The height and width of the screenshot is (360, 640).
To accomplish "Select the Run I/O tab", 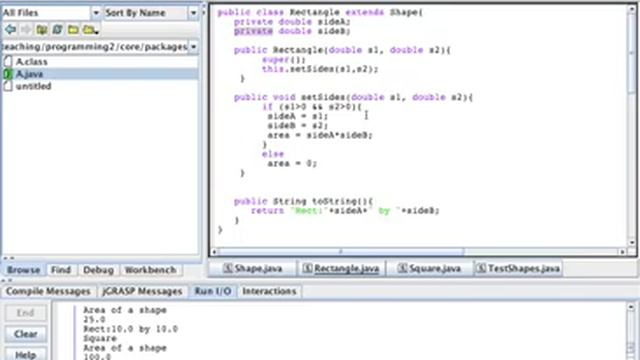I will pyautogui.click(x=213, y=291).
